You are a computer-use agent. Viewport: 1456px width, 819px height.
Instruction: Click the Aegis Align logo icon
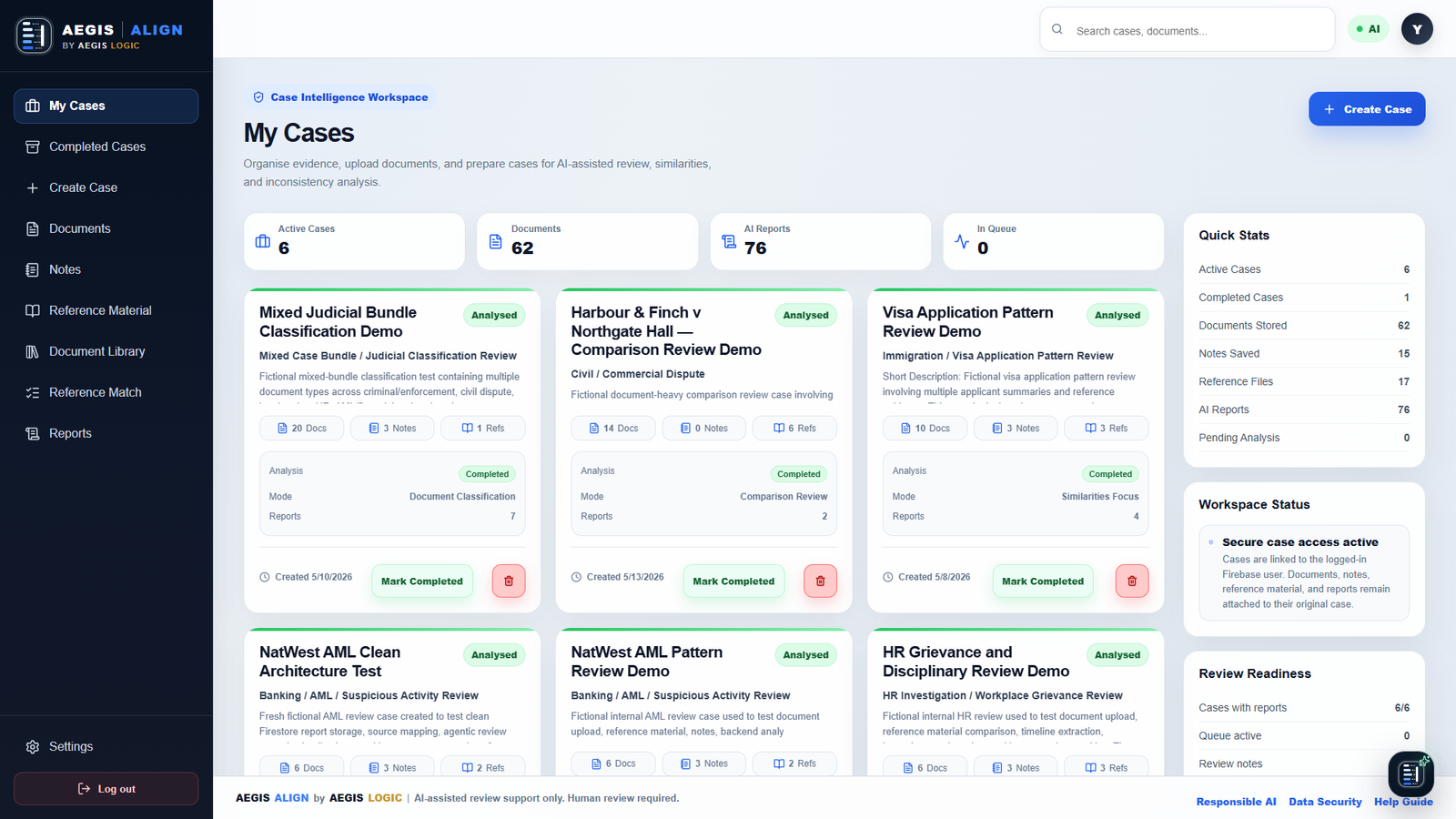[x=34, y=35]
